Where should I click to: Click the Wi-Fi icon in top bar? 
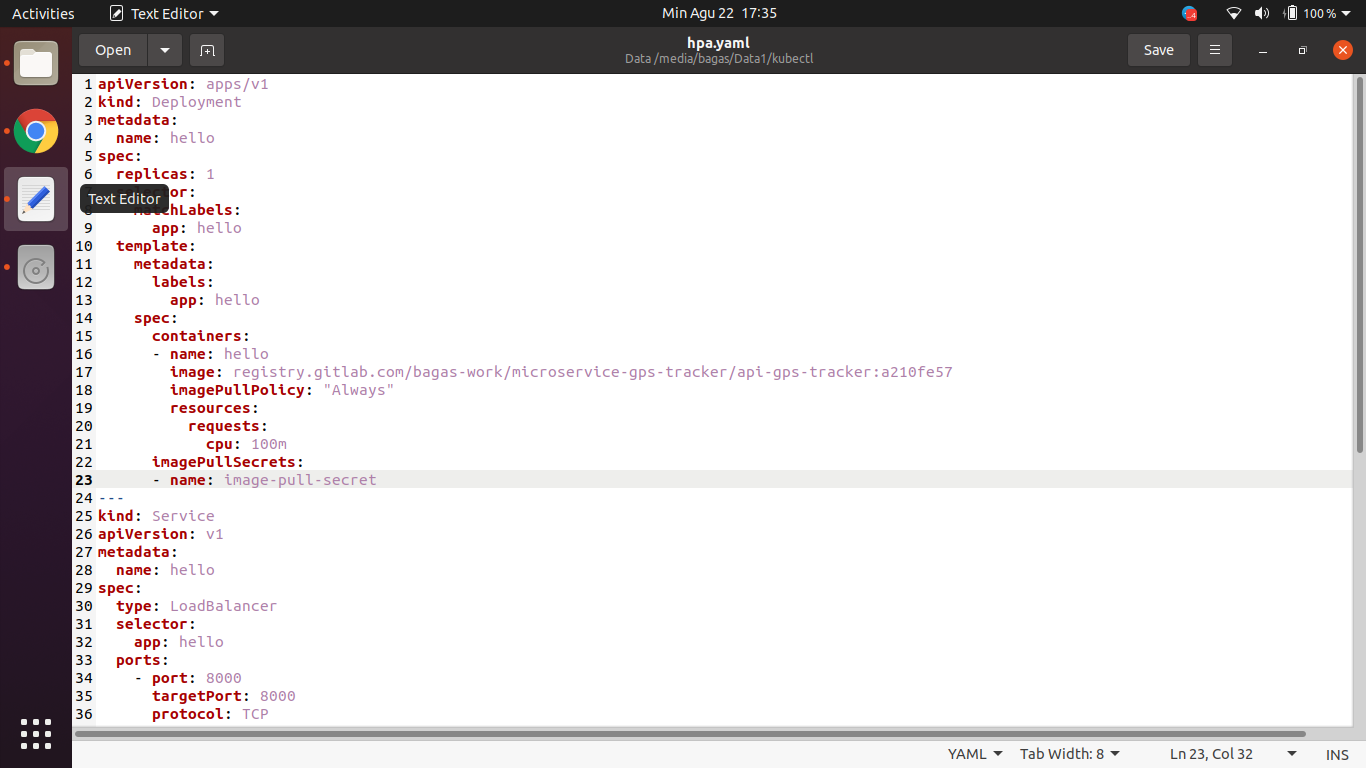1233,13
